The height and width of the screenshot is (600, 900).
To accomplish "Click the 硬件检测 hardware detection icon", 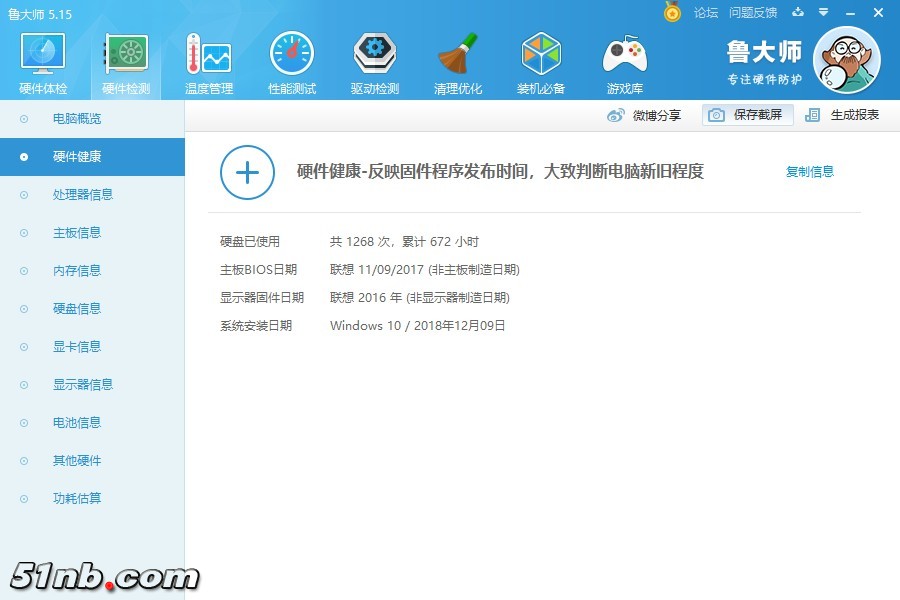I will point(124,60).
